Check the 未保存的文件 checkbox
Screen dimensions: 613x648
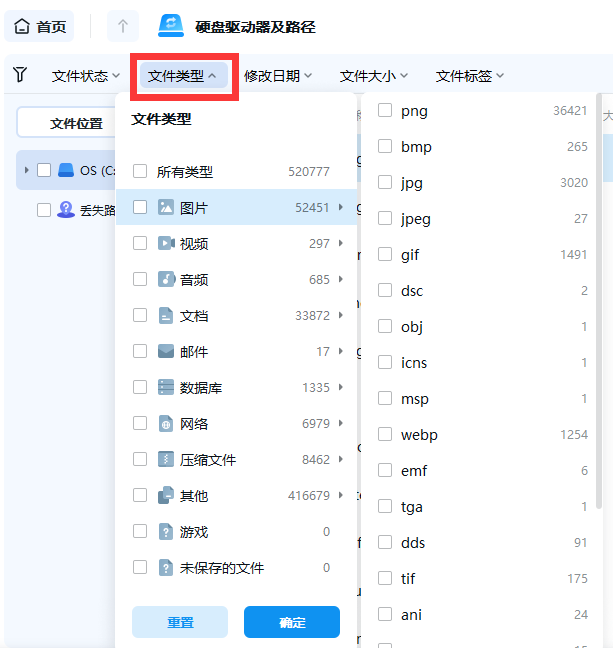coord(140,567)
